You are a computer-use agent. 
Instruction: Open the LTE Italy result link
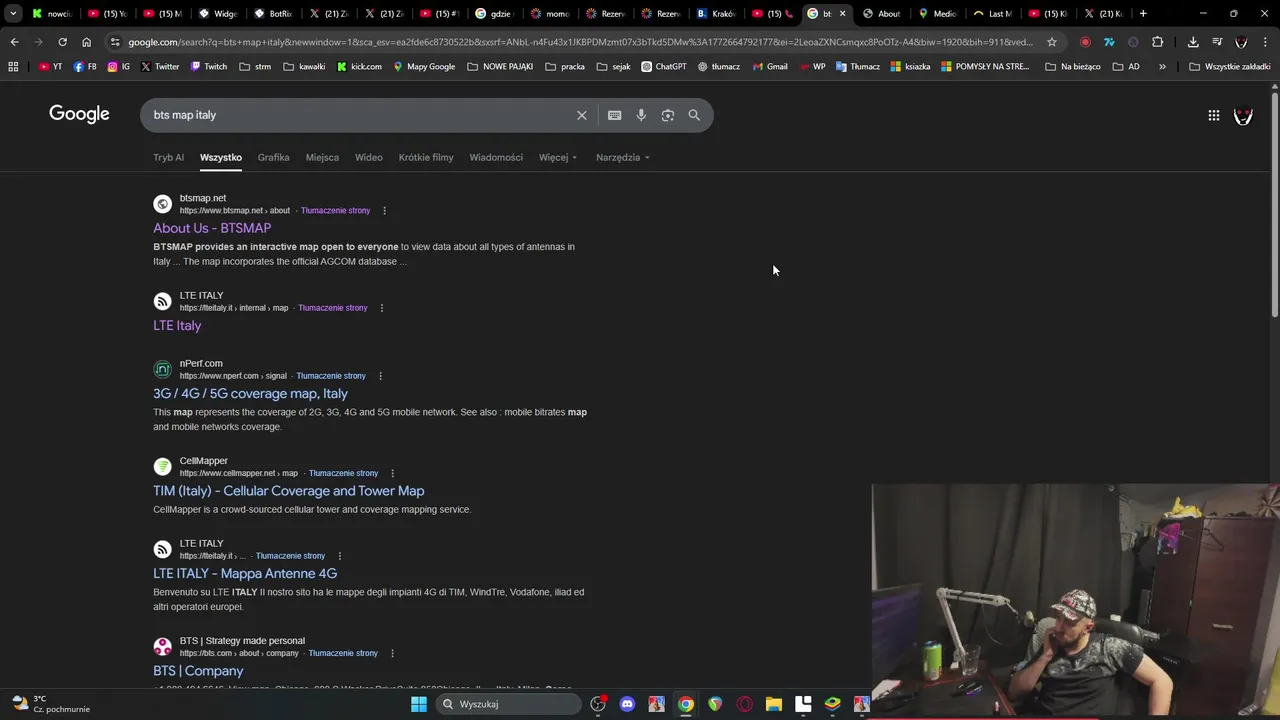click(x=177, y=326)
